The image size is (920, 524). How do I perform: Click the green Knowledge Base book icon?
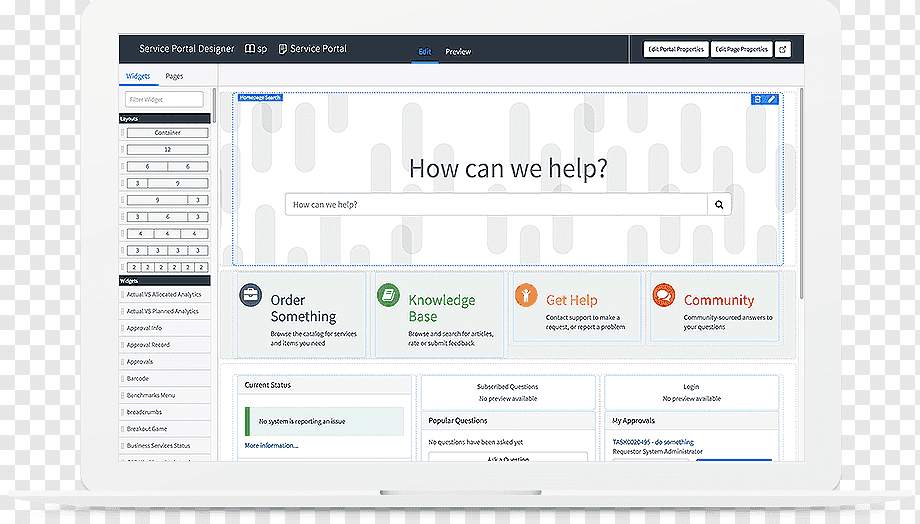pos(388,295)
